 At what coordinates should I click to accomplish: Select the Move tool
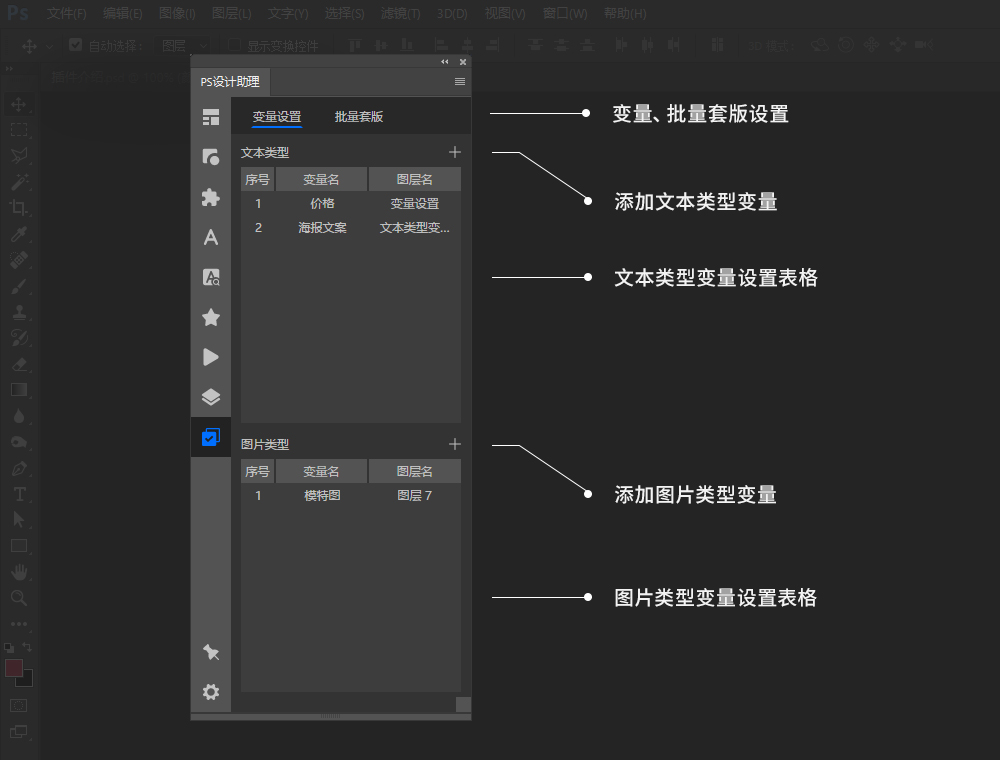pyautogui.click(x=20, y=103)
